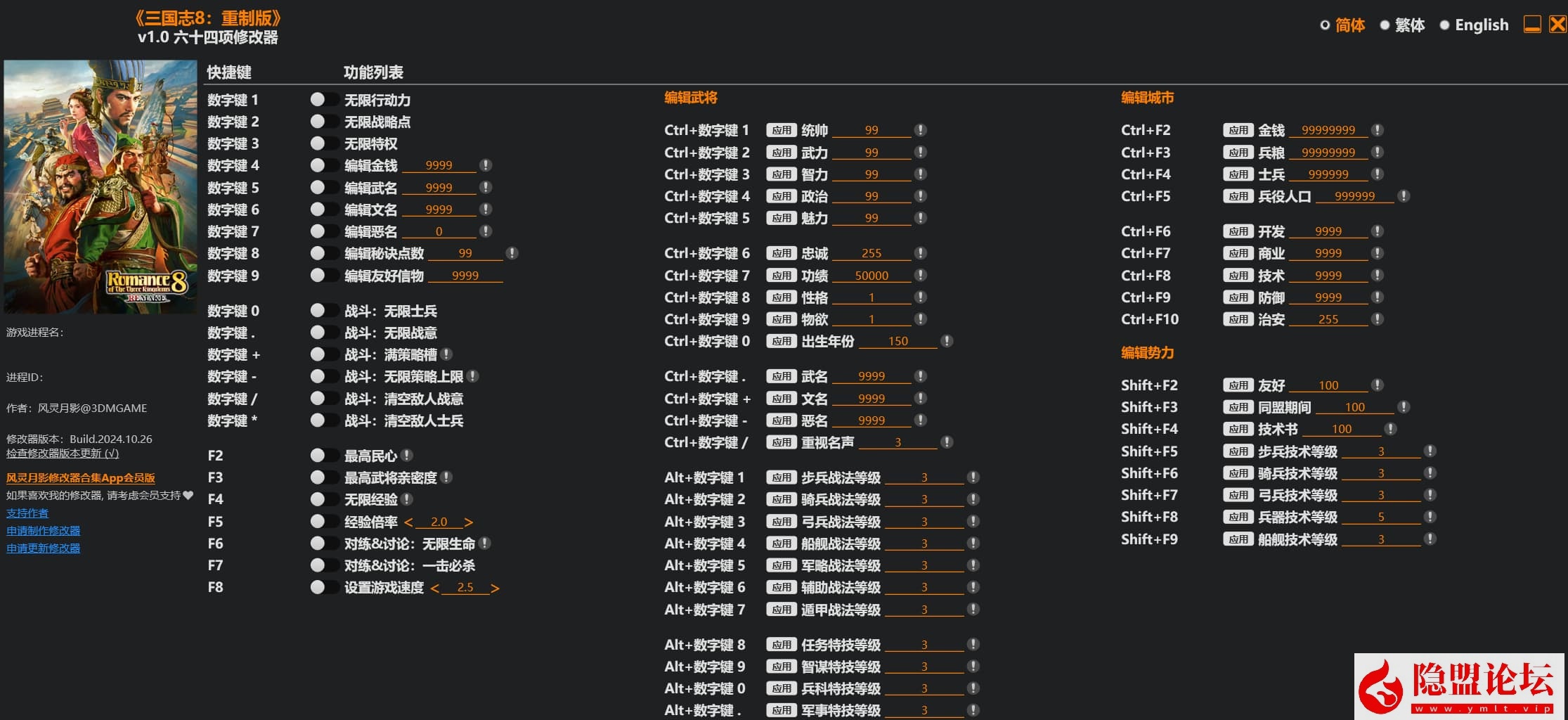
Task: Turn on 对练&讨论: 一击必杀 toggle
Action: [x=323, y=565]
